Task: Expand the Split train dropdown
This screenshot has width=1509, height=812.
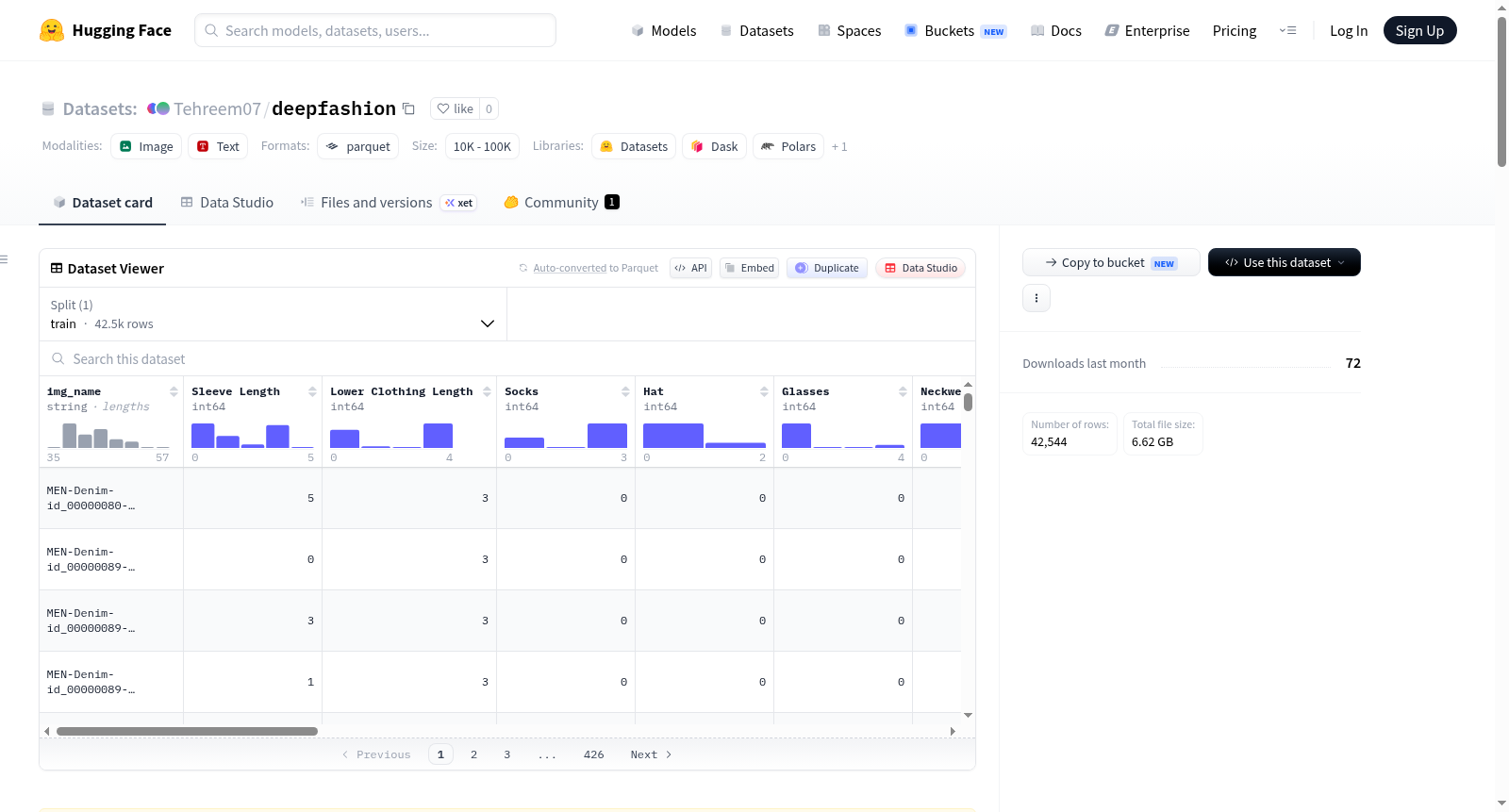Action: pos(273,314)
